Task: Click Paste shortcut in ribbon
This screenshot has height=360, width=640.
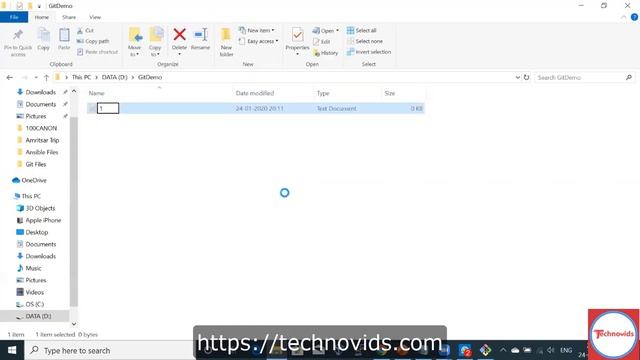Action: (x=98, y=52)
